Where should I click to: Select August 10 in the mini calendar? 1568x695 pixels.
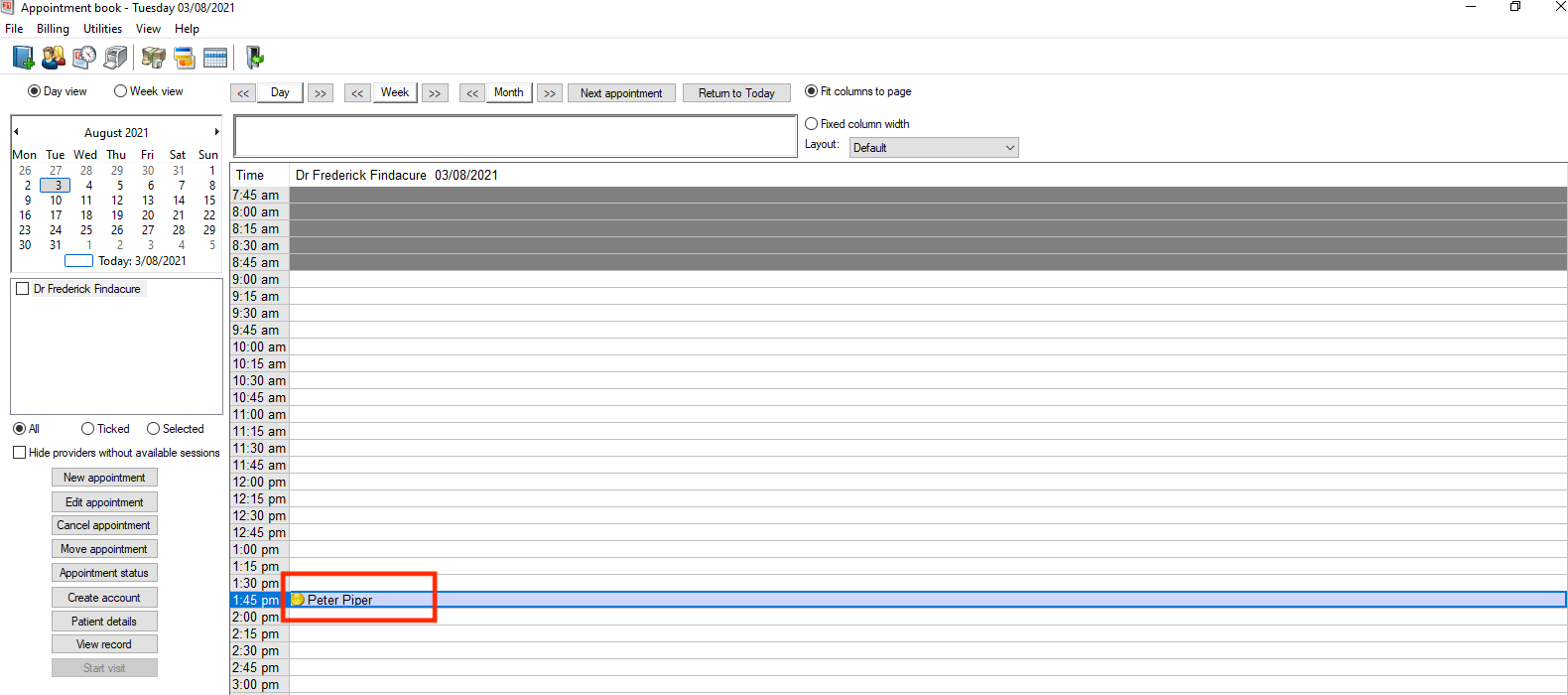57,201
